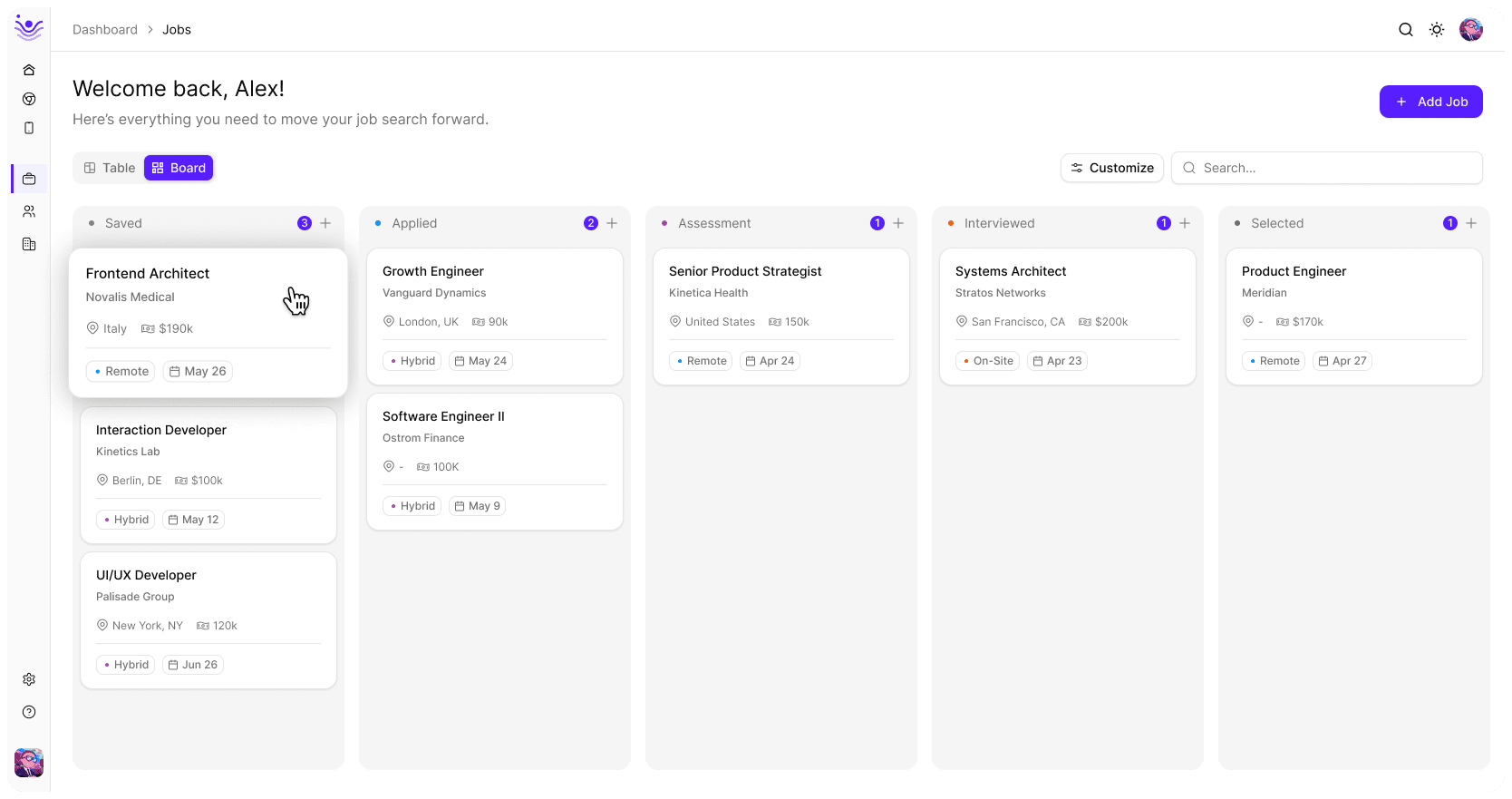Click the Hybrid tag on UI/UX Developer

pyautogui.click(x=126, y=665)
